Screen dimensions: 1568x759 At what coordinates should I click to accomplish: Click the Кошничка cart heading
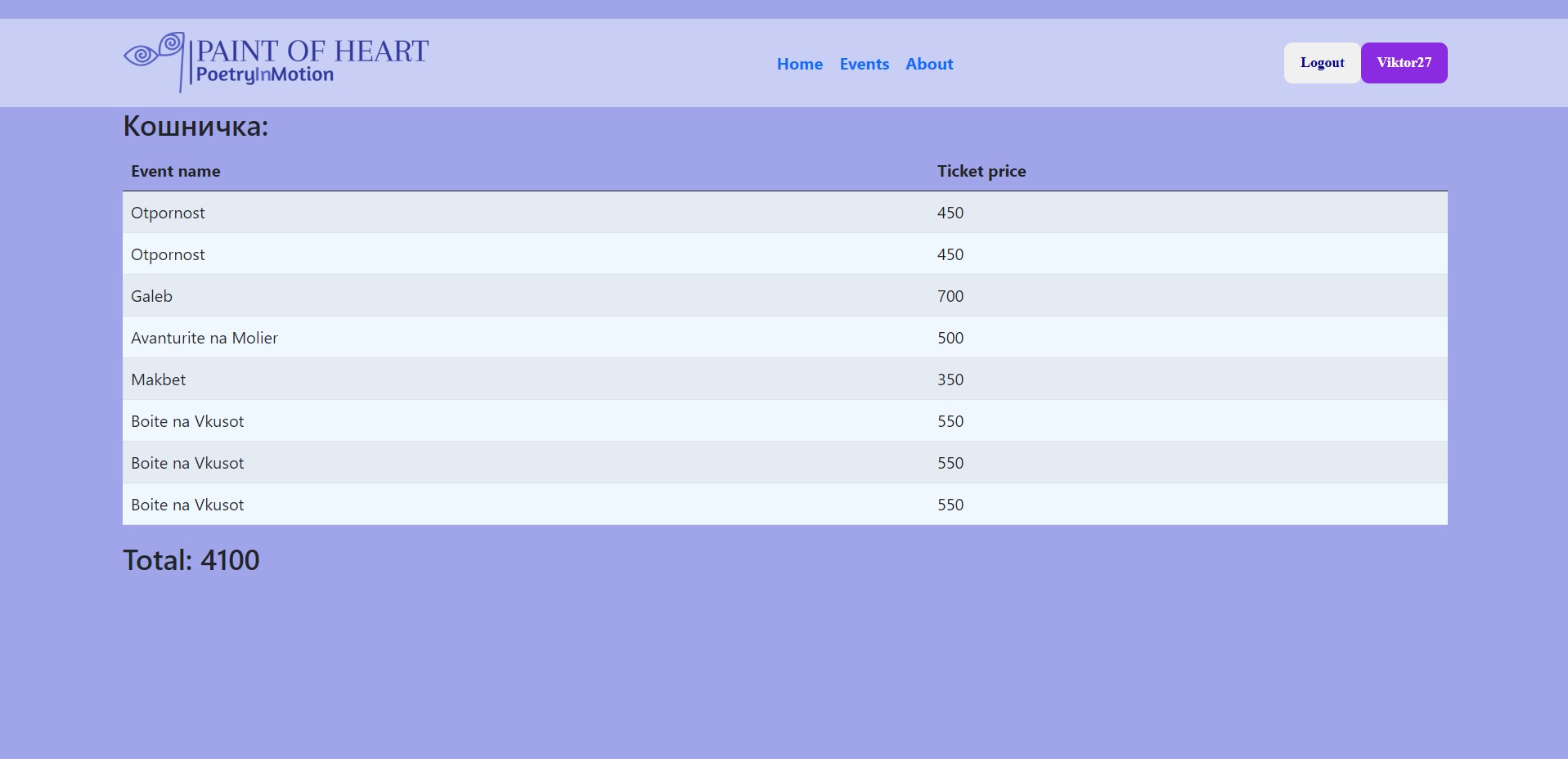[195, 126]
